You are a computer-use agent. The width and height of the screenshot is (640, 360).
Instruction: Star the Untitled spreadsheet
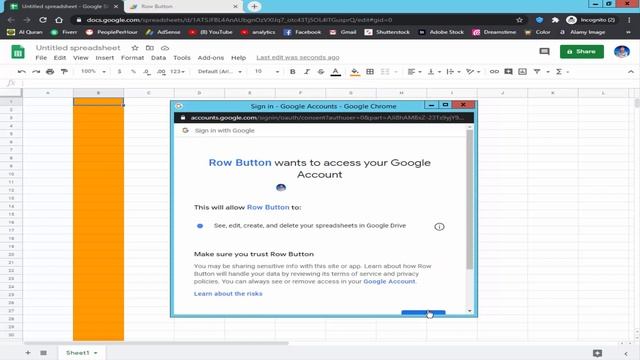(135, 48)
